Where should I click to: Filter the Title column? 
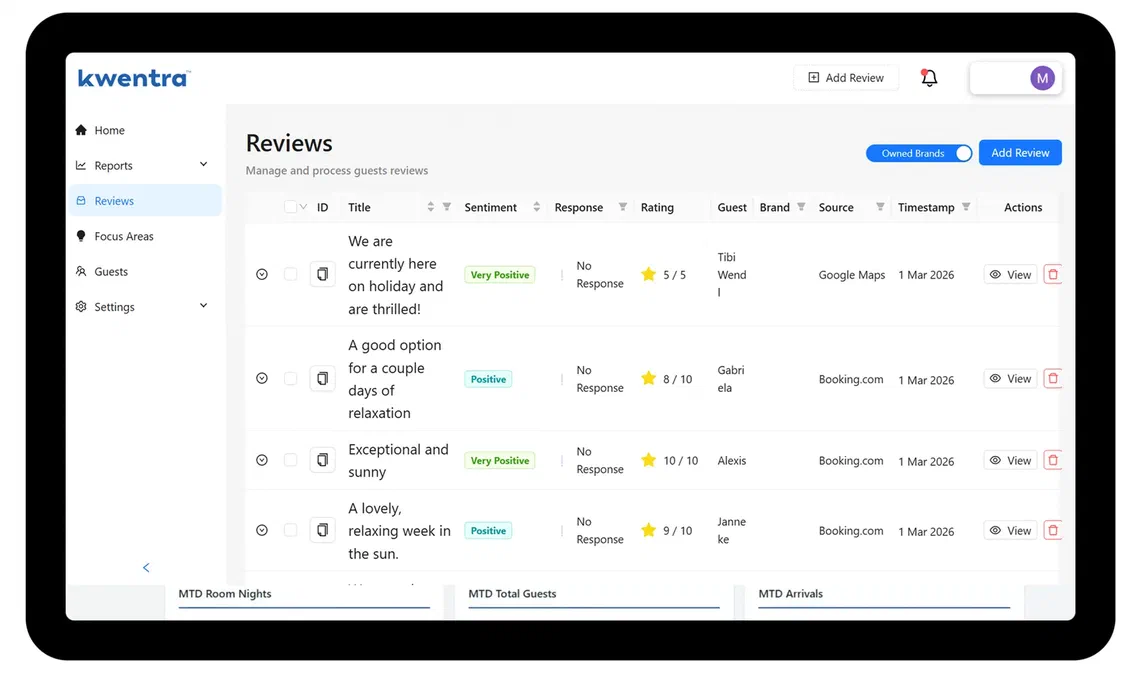click(446, 207)
